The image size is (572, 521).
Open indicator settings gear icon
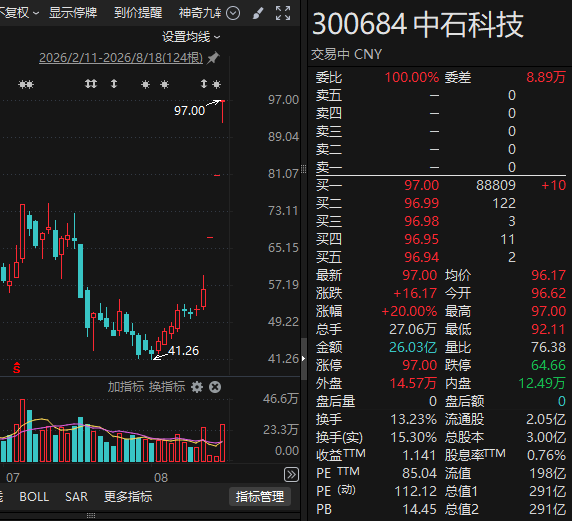(x=197, y=387)
